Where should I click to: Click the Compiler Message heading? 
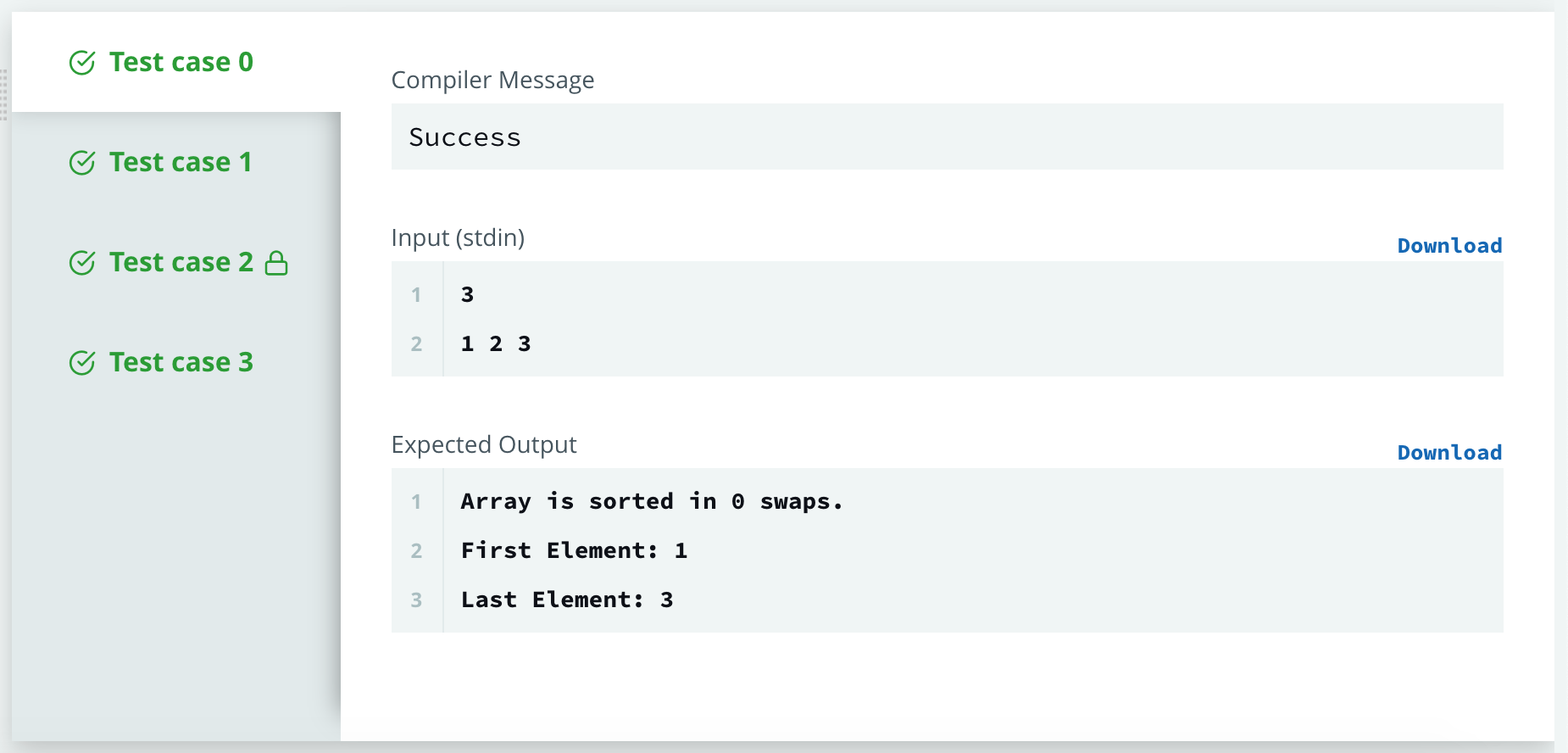492,80
